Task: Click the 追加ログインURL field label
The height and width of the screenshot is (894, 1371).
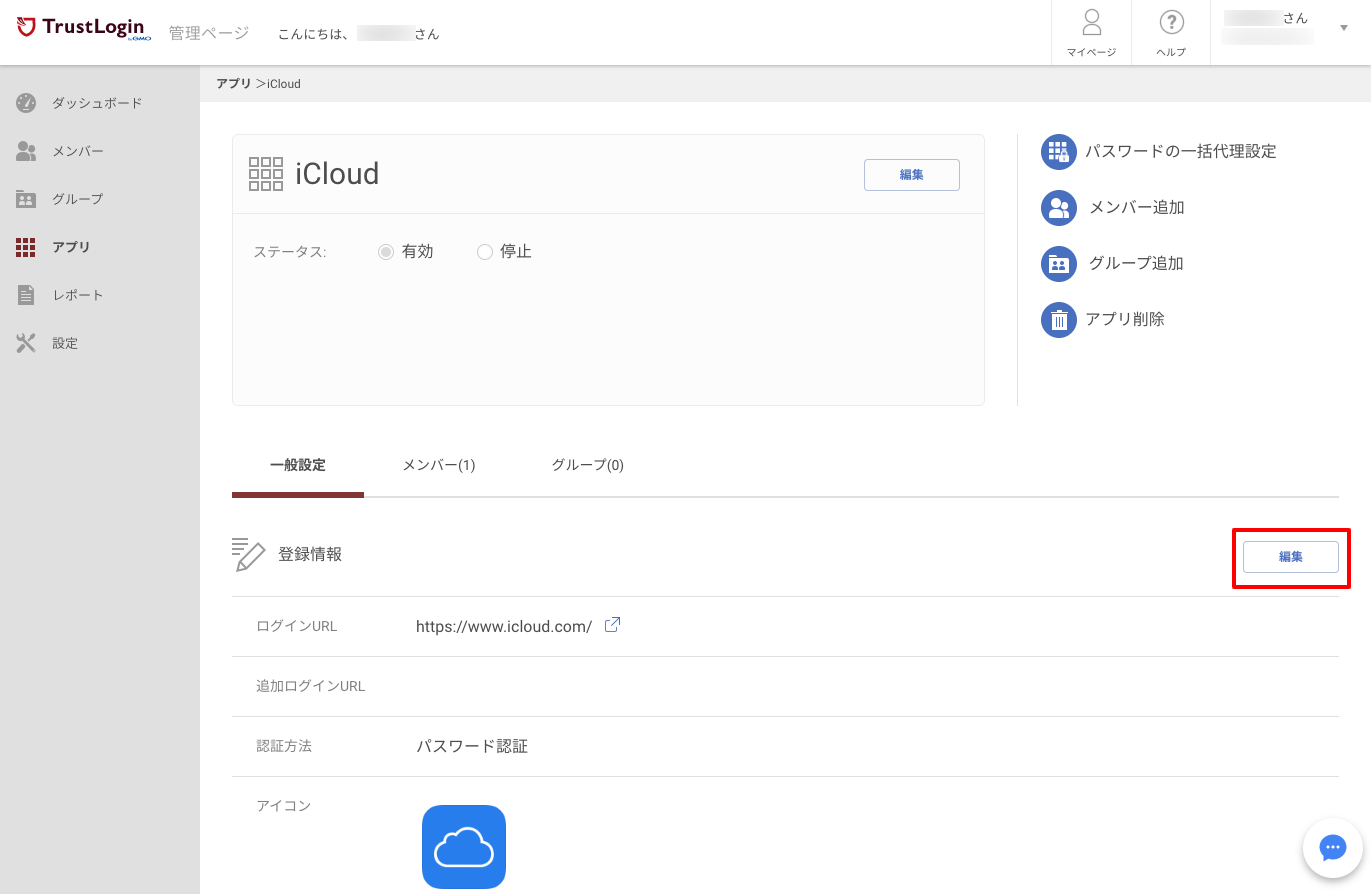Action: click(x=311, y=687)
